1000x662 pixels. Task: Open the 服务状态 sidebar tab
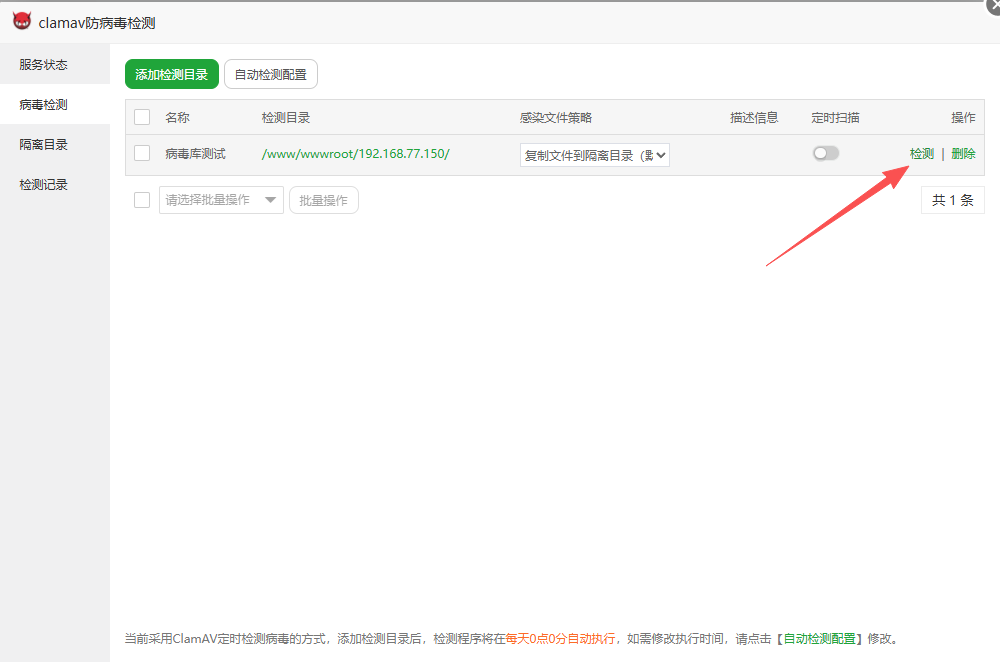click(x=44, y=65)
